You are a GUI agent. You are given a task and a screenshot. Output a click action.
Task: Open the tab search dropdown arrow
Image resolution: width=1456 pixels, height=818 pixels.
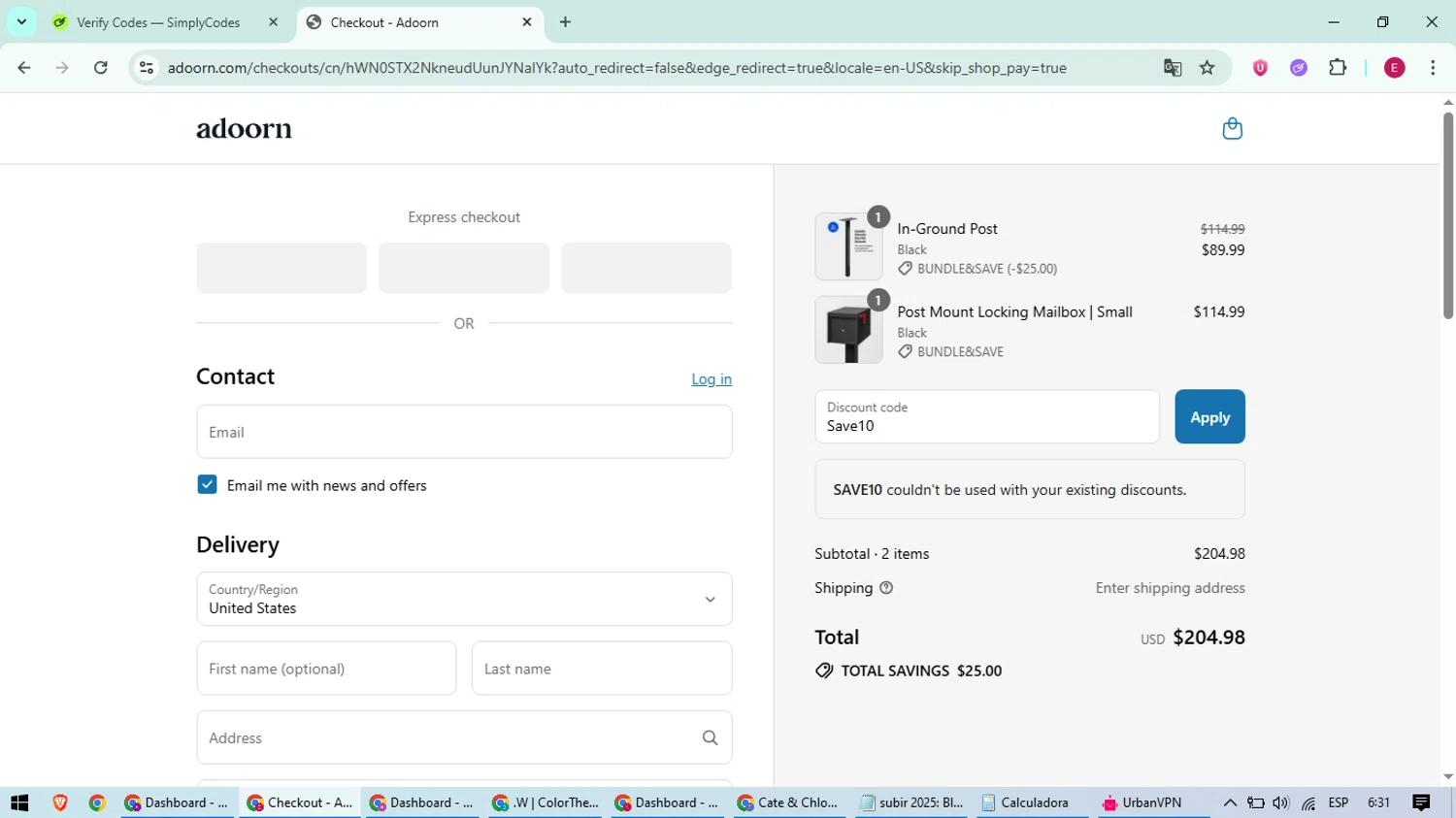coord(21,21)
